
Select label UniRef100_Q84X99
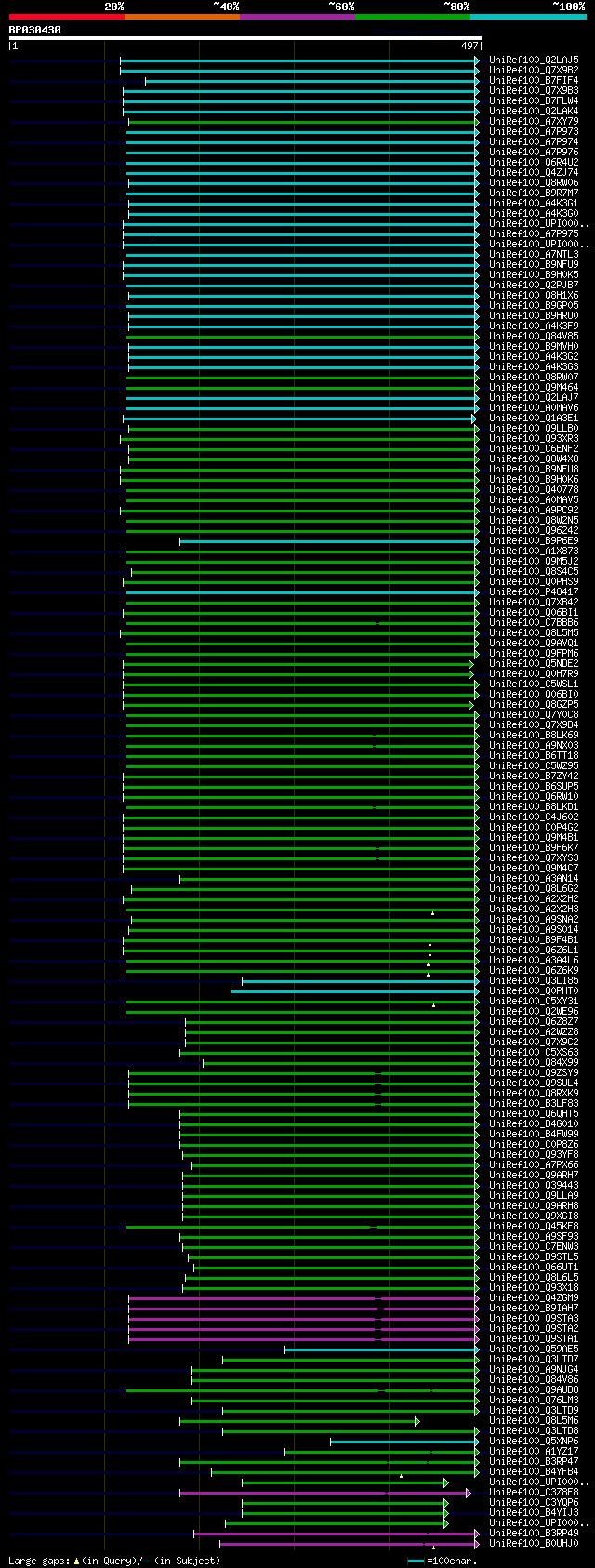click(534, 1062)
